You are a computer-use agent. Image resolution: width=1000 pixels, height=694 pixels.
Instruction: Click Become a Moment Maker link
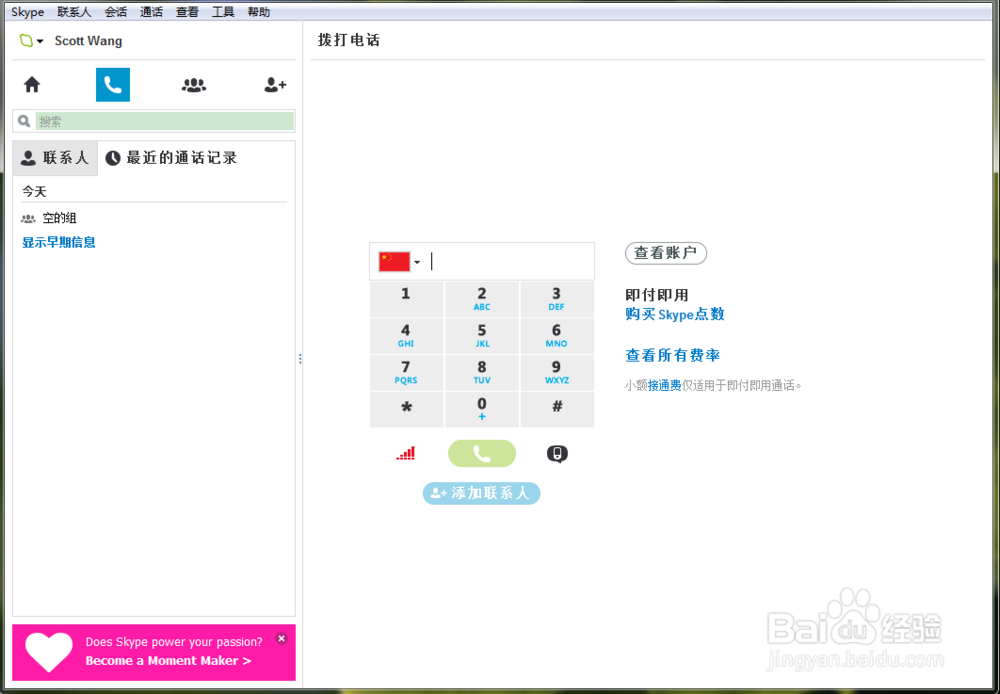click(x=168, y=661)
